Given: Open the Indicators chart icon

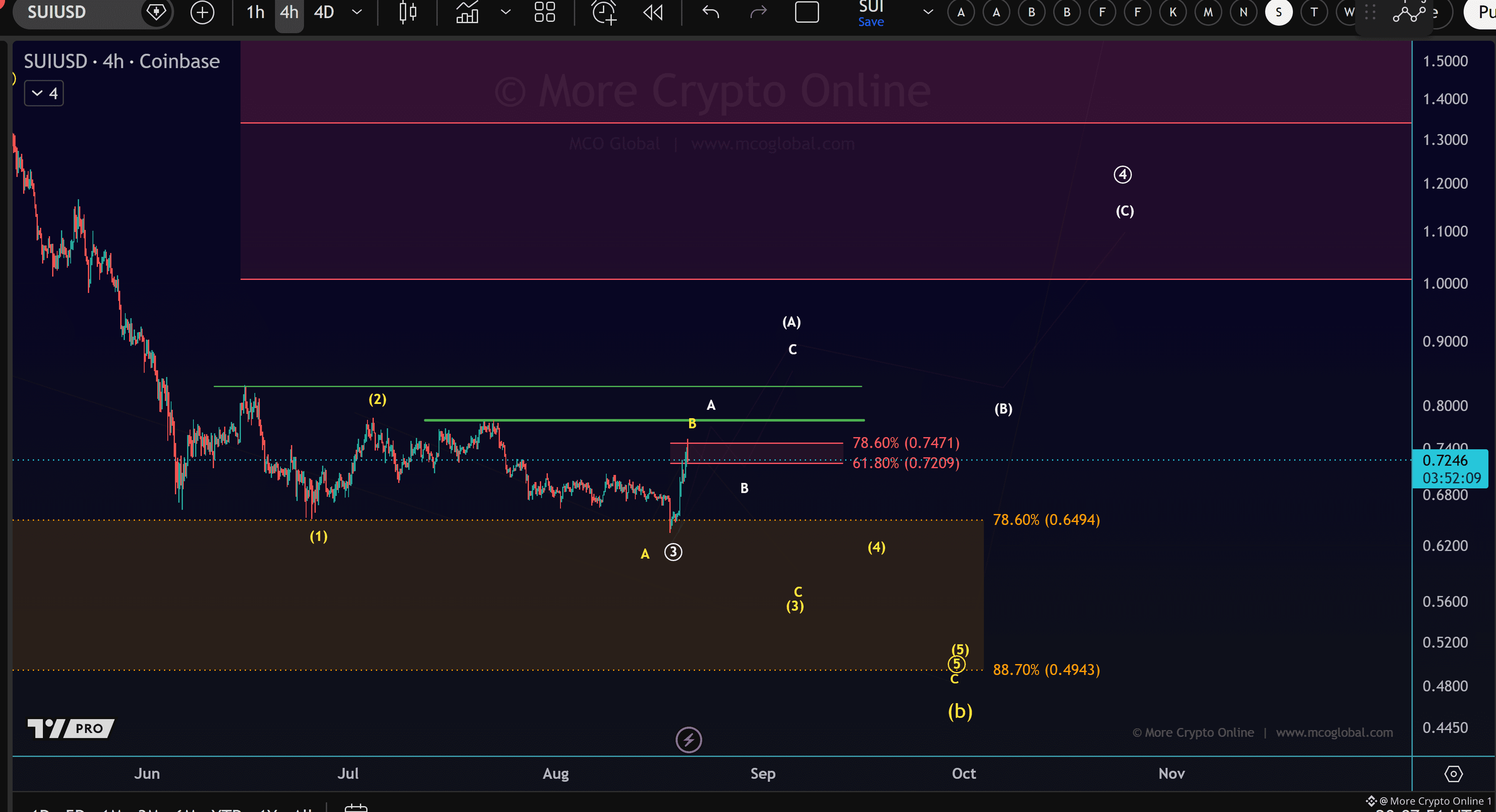Looking at the screenshot, I should point(467,12).
